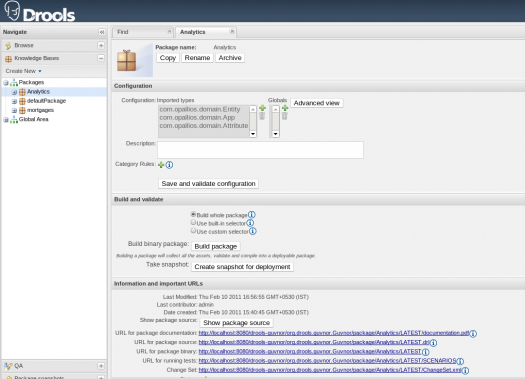Expand the mortgages tree node
525x379 pixels.
tap(14, 110)
